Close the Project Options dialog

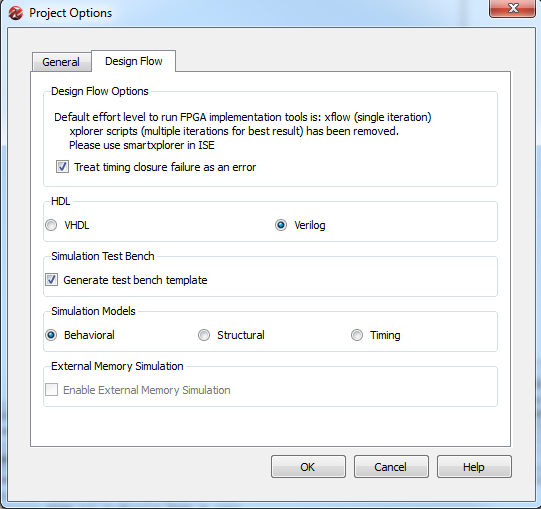(512, 8)
